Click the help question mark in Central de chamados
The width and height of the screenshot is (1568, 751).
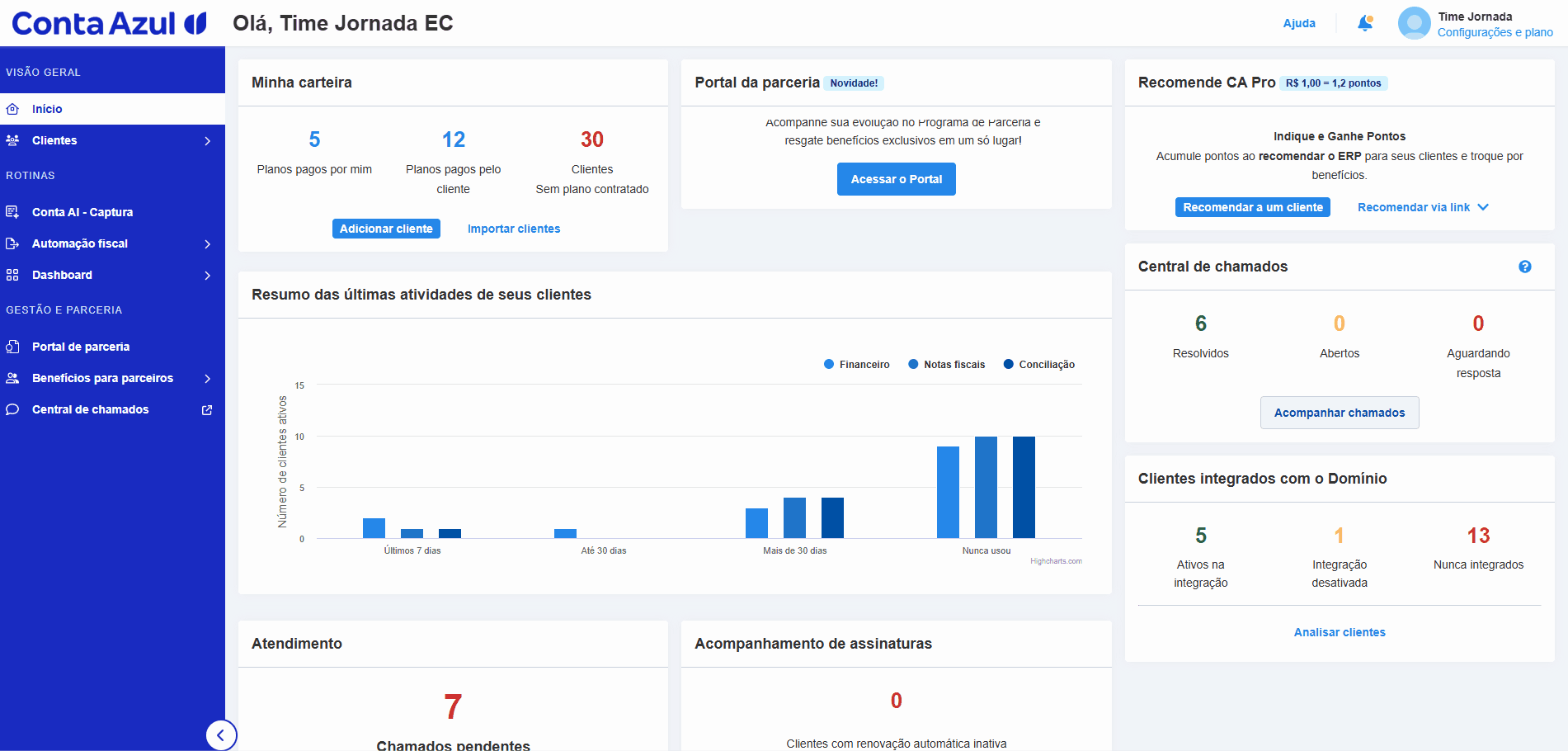click(1525, 267)
